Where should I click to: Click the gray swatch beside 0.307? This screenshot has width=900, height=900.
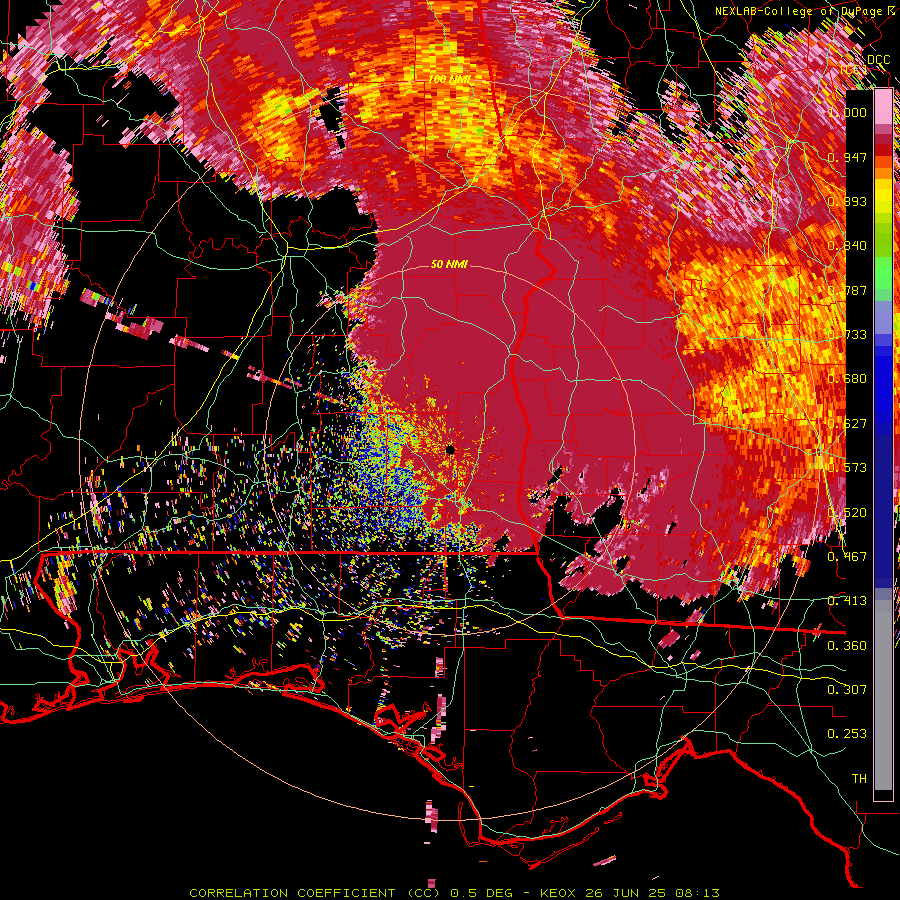[883, 695]
